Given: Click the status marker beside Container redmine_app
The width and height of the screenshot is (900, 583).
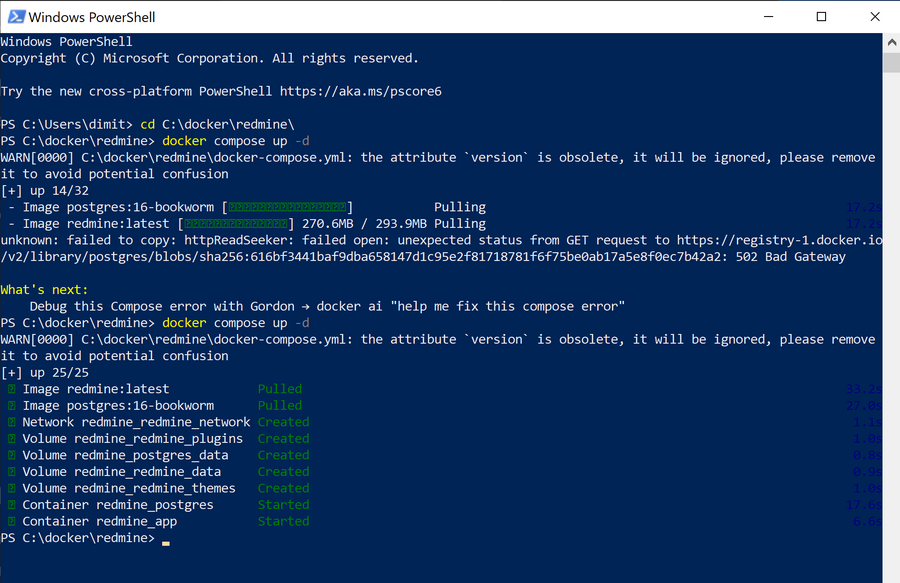Looking at the screenshot, I should tap(11, 522).
